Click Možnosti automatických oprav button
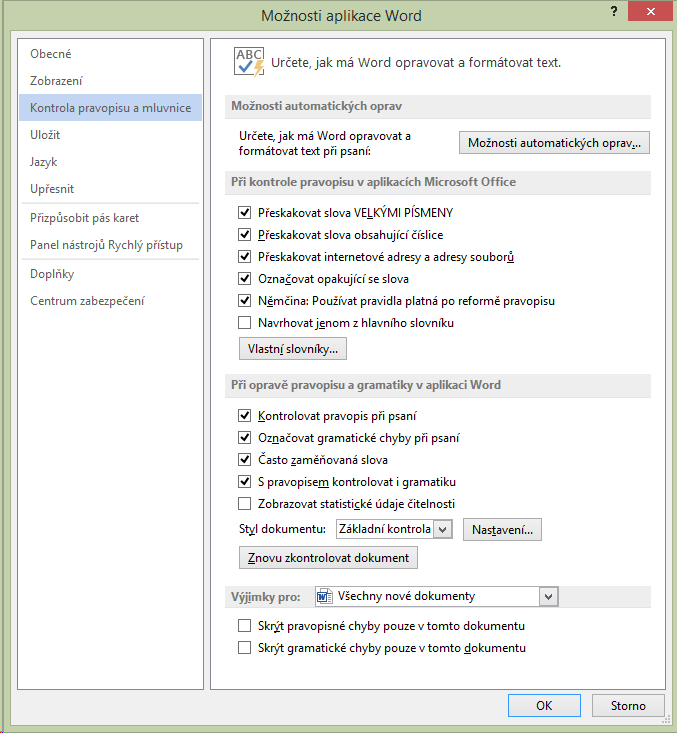This screenshot has width=677, height=733. [x=554, y=143]
